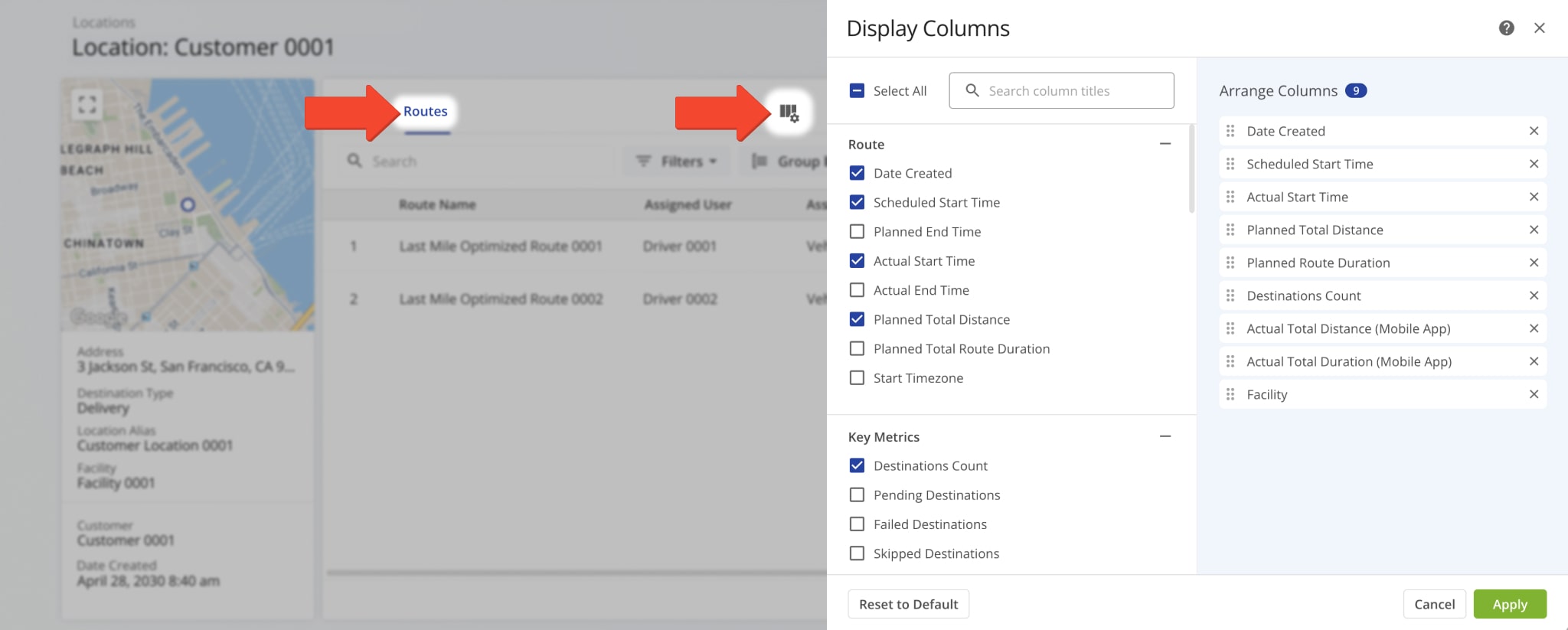The image size is (1568, 630).
Task: Uncheck the Date Created checkbox
Action: (857, 173)
